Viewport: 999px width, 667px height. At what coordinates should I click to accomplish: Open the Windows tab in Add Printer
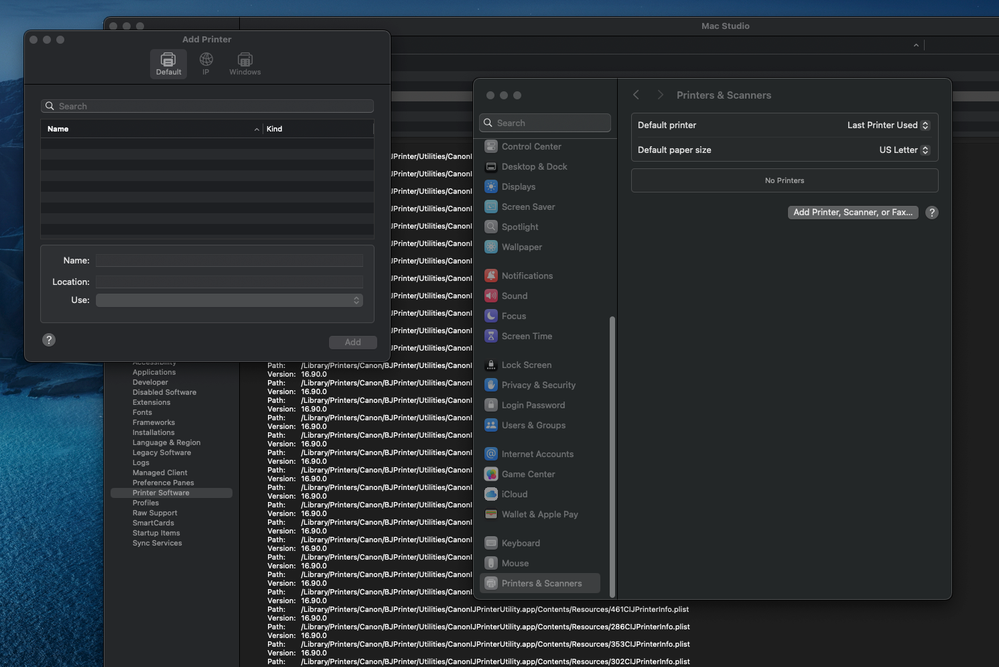click(x=245, y=64)
